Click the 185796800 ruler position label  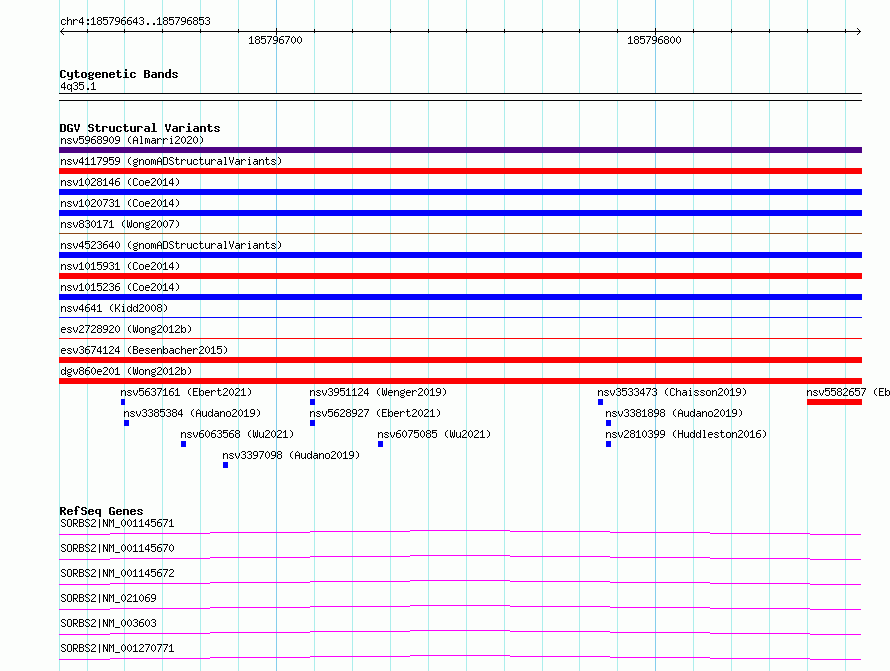(654, 40)
